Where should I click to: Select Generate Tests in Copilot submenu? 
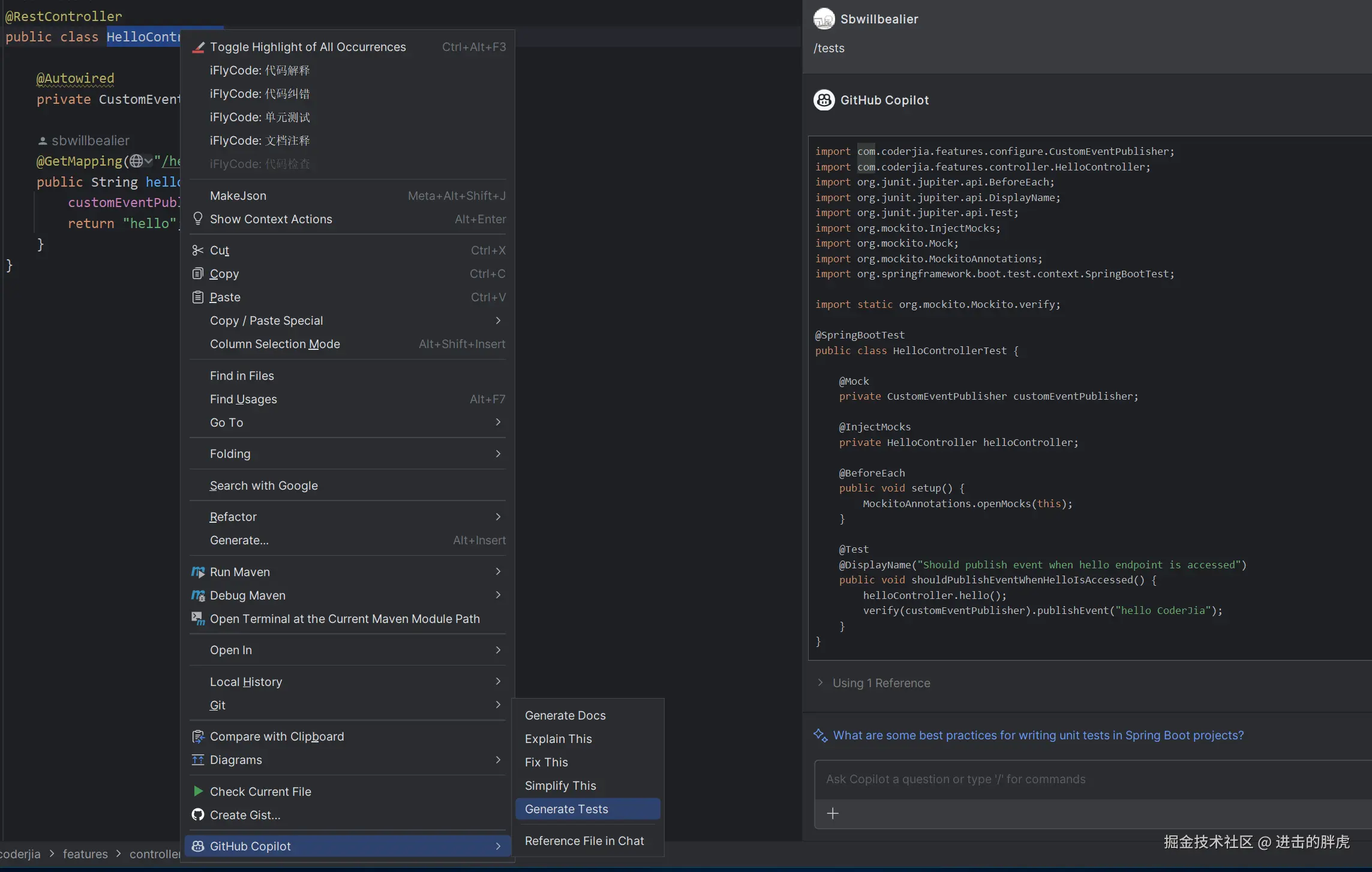566,809
